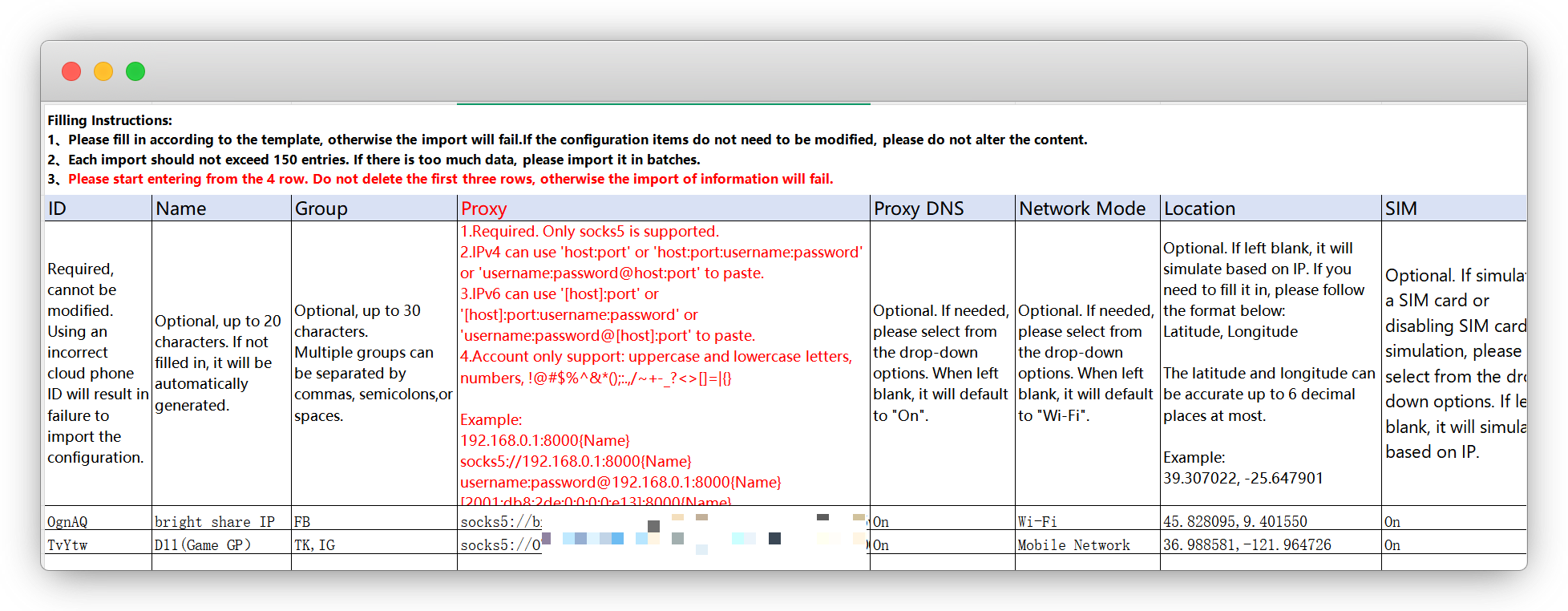Viewport: 1568px width, 611px height.
Task: Select the red Proxy instructions cell about socks5
Action: point(664,363)
